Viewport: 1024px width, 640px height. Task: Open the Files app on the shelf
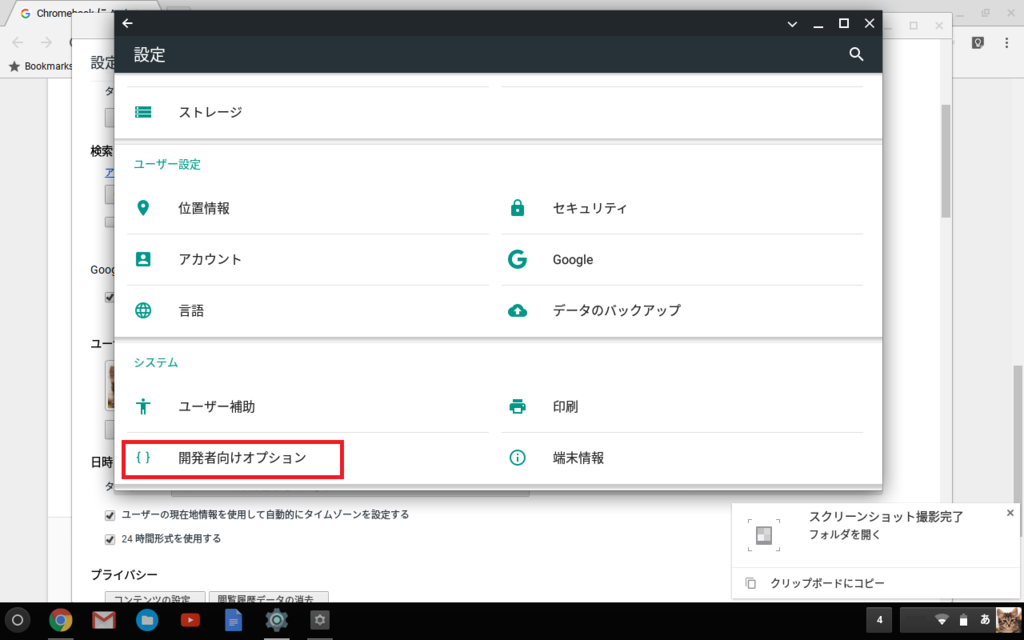pyautogui.click(x=147, y=620)
